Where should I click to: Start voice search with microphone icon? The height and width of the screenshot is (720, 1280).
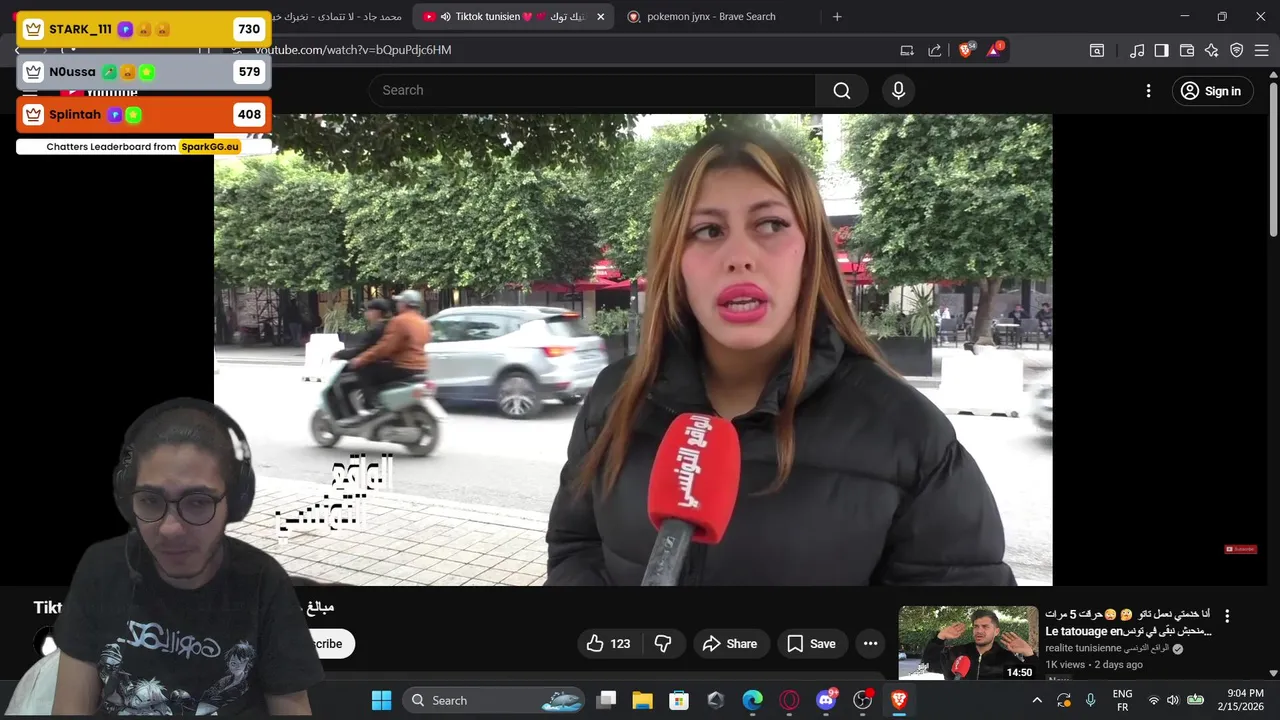pyautogui.click(x=898, y=91)
